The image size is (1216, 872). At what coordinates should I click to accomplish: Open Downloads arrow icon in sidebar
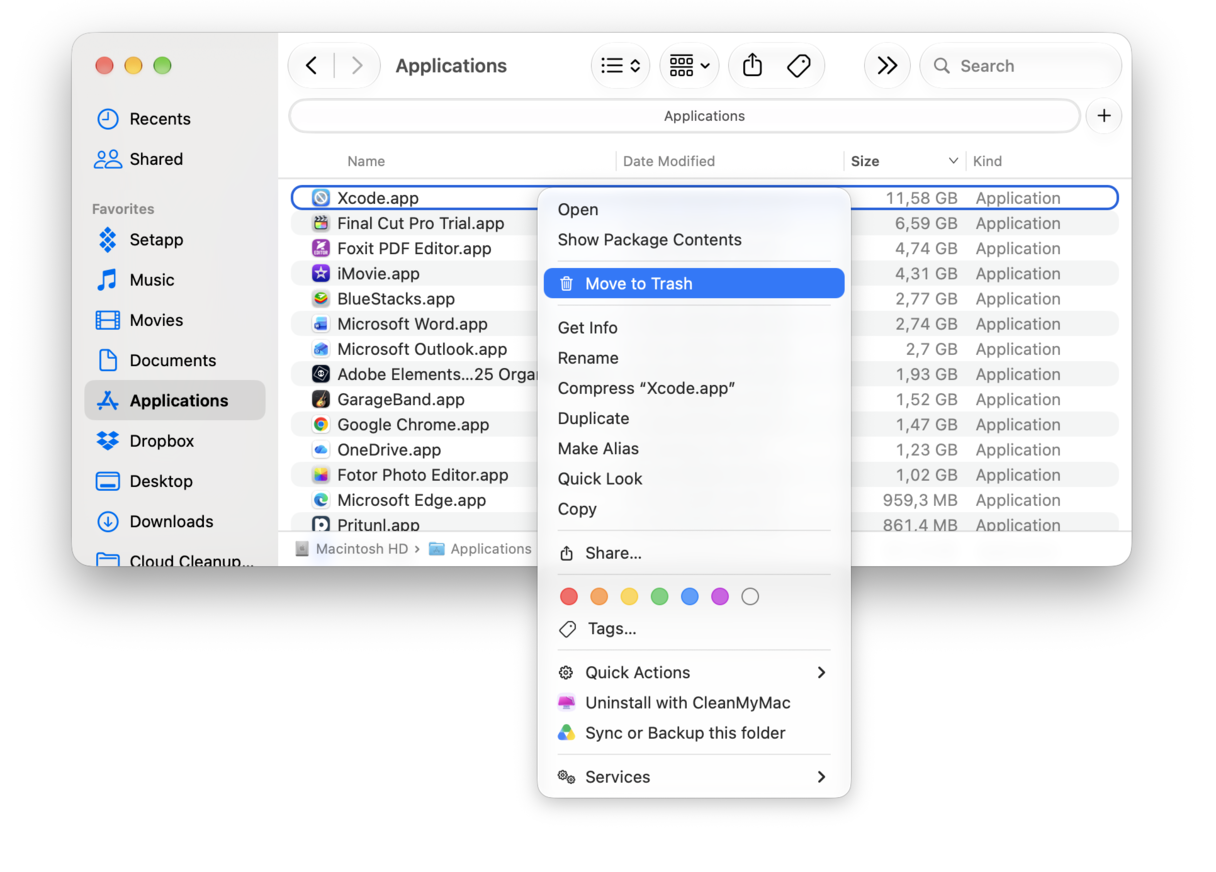click(x=108, y=521)
